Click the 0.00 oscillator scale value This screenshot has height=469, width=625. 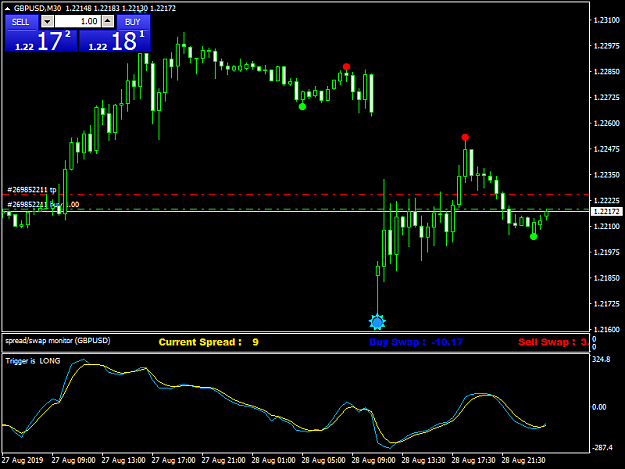[x=599, y=407]
